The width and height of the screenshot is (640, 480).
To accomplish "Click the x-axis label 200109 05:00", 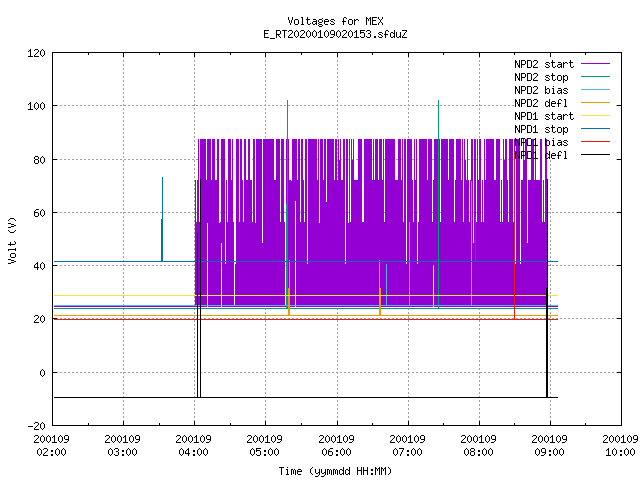I will point(264,446).
